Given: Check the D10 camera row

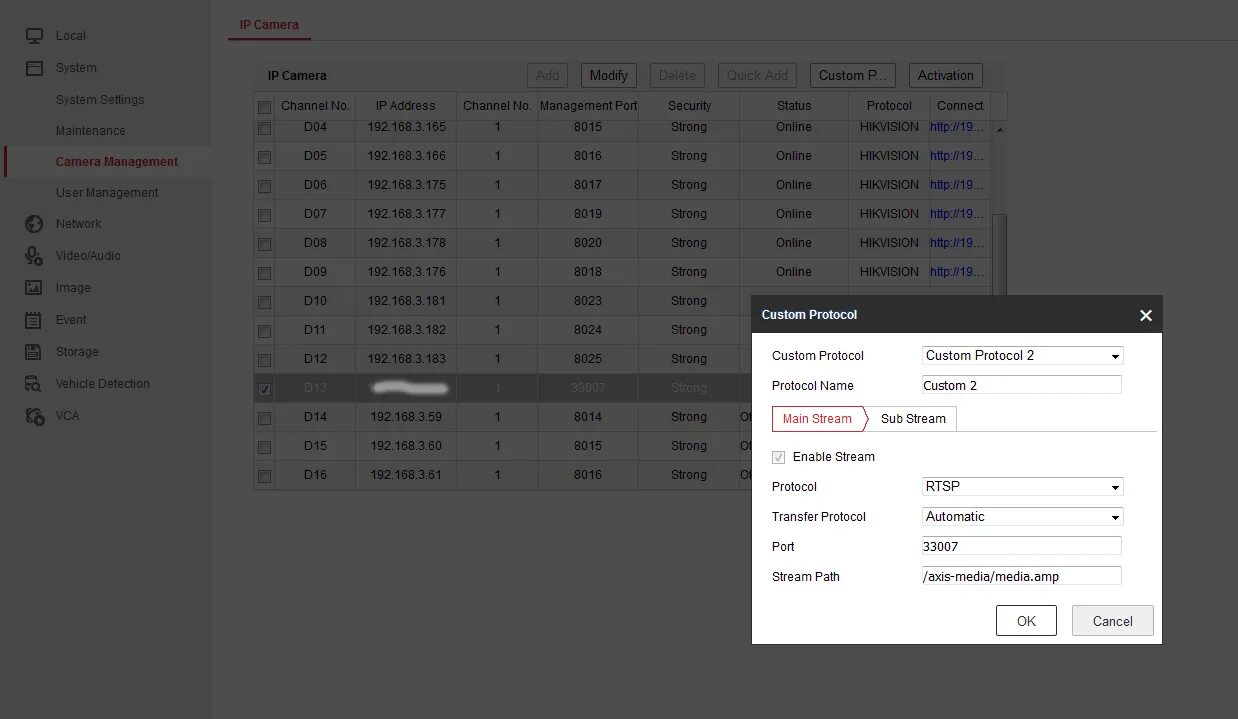Looking at the screenshot, I should 264,302.
